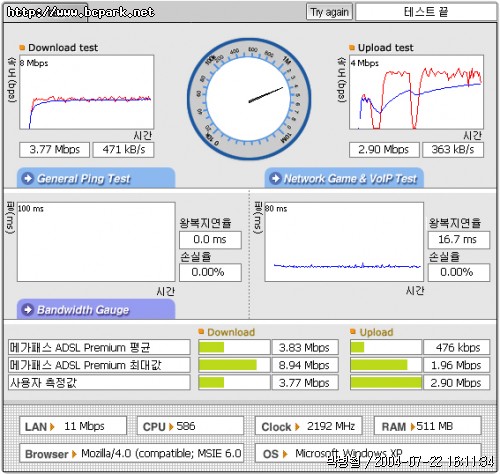Click the 3.77 Mbps download result field
Viewport: 500px width, 474px height.
click(x=55, y=150)
